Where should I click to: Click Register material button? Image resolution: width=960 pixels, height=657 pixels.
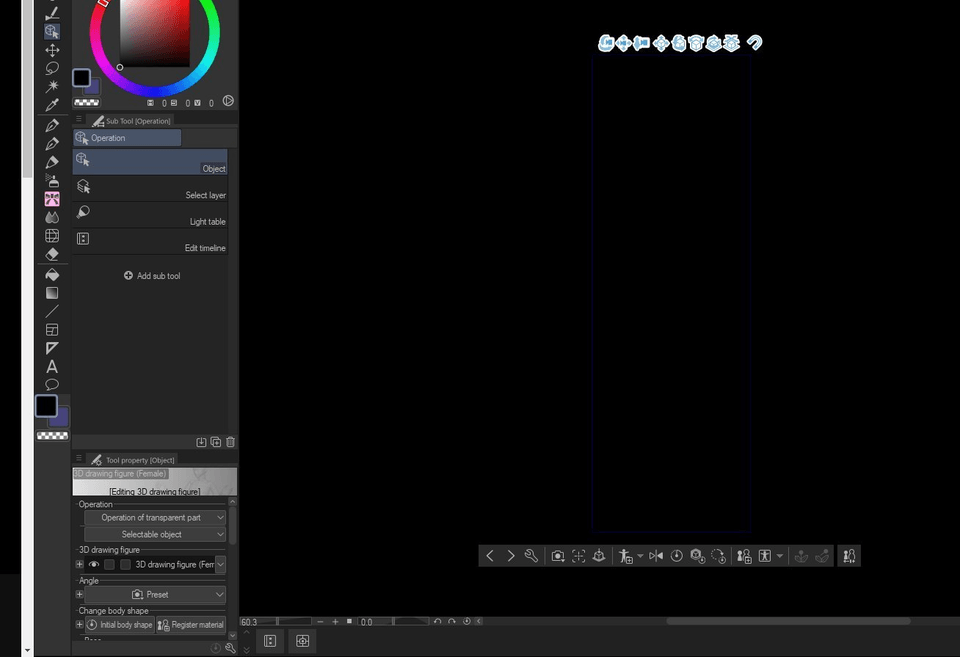click(x=191, y=625)
